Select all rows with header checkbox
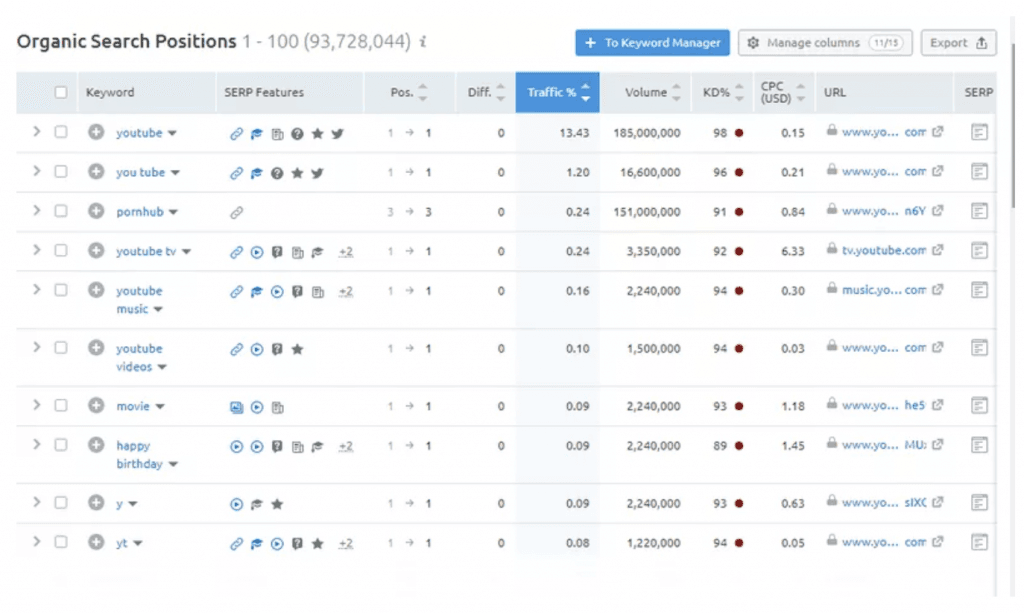This screenshot has height=613, width=1024. point(61,92)
